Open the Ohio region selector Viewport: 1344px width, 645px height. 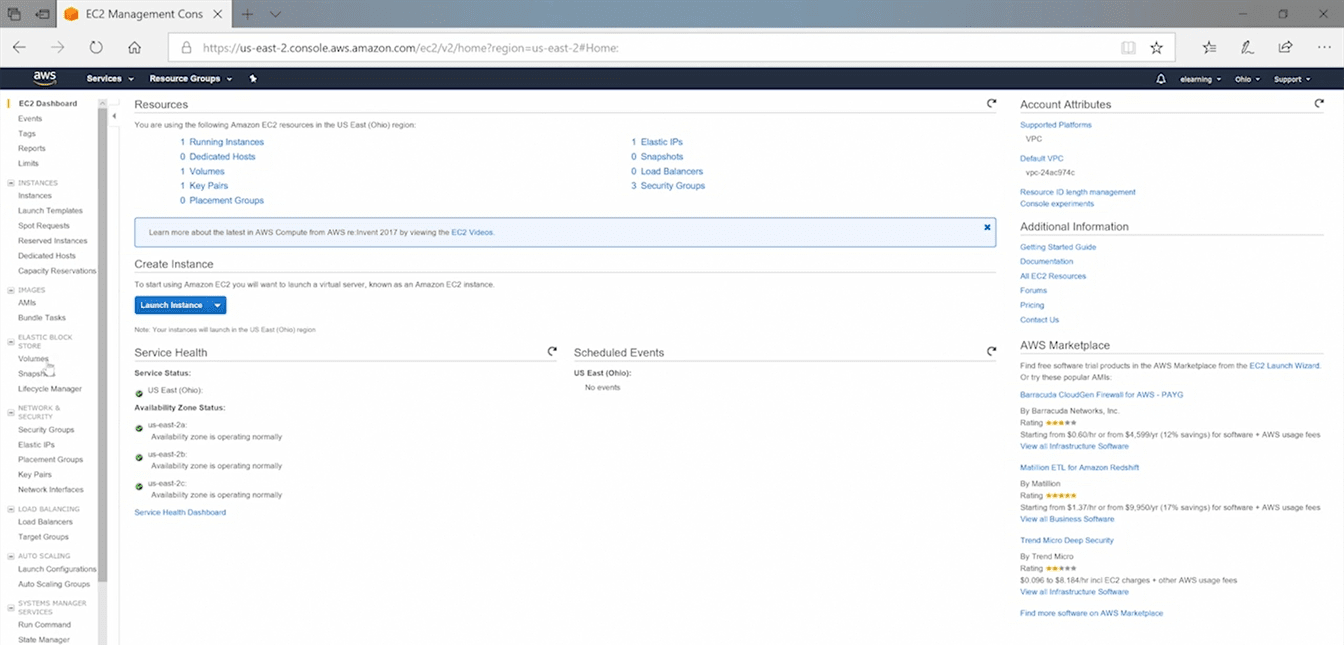[1247, 79]
